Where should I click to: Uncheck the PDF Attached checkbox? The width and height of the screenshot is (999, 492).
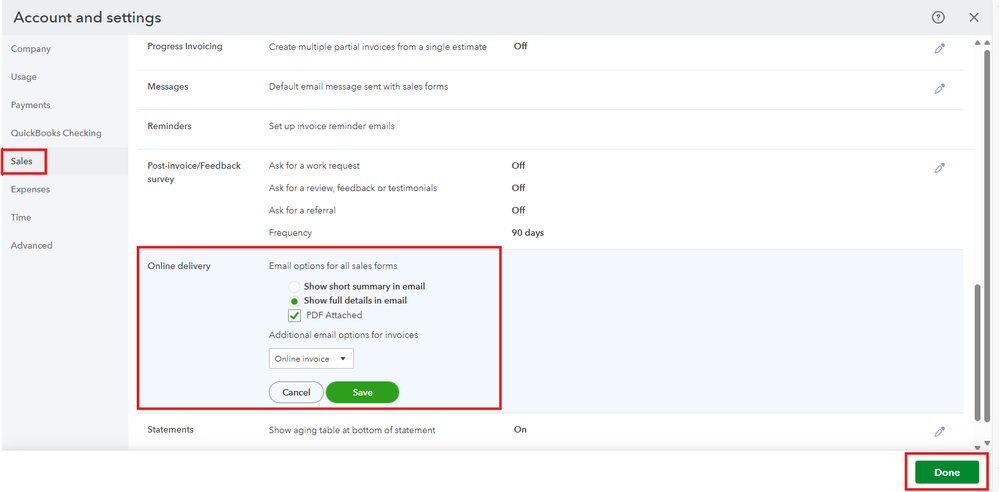click(x=295, y=315)
